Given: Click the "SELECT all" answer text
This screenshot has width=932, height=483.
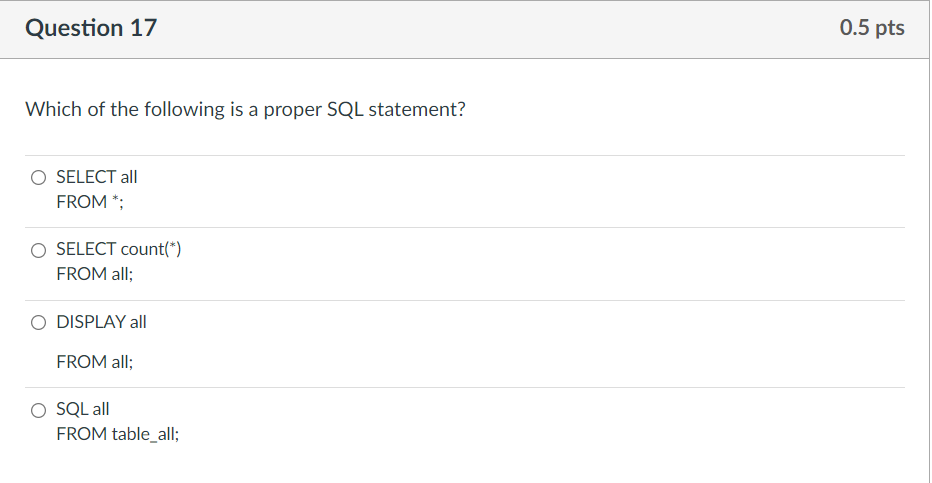Looking at the screenshot, I should (97, 177).
